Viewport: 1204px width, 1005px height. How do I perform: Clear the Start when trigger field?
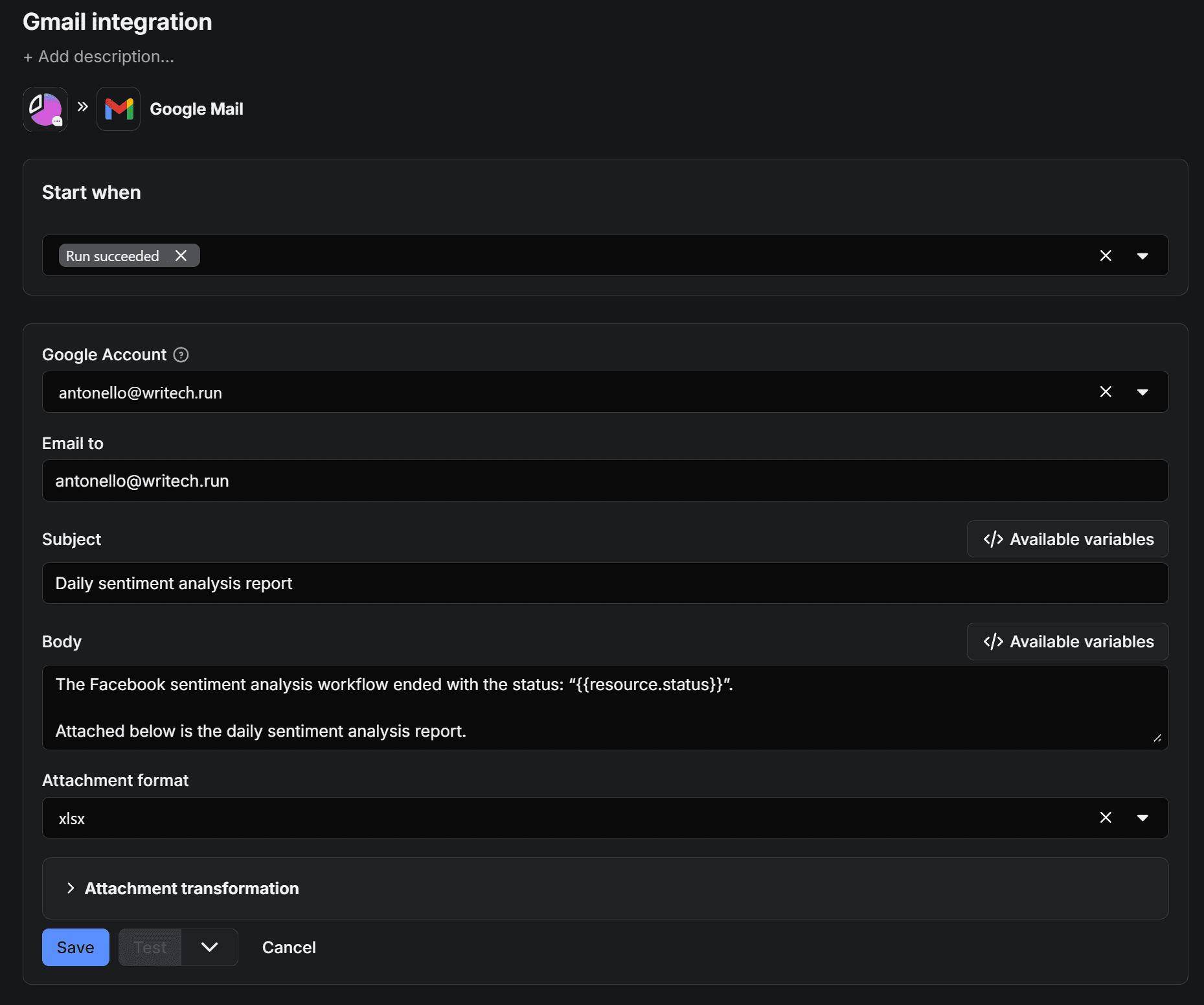[x=1106, y=255]
